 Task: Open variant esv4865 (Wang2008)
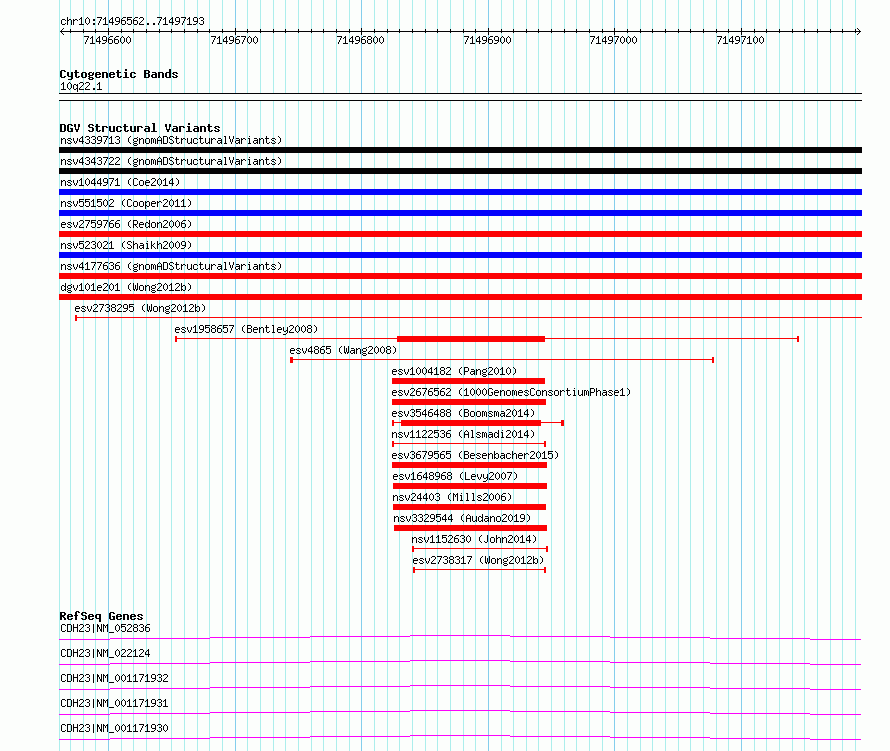pyautogui.click(x=343, y=350)
